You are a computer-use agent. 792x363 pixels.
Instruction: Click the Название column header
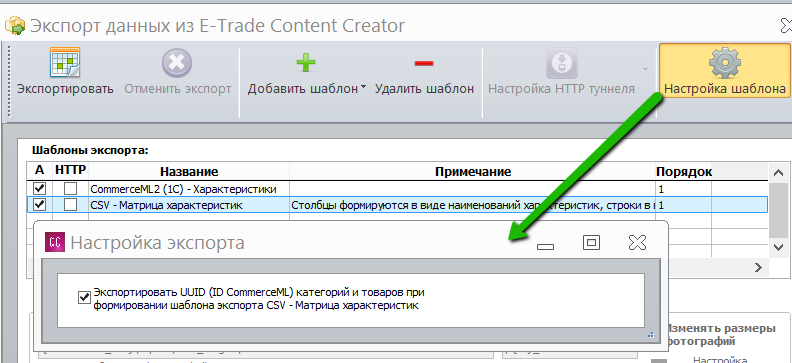(189, 172)
